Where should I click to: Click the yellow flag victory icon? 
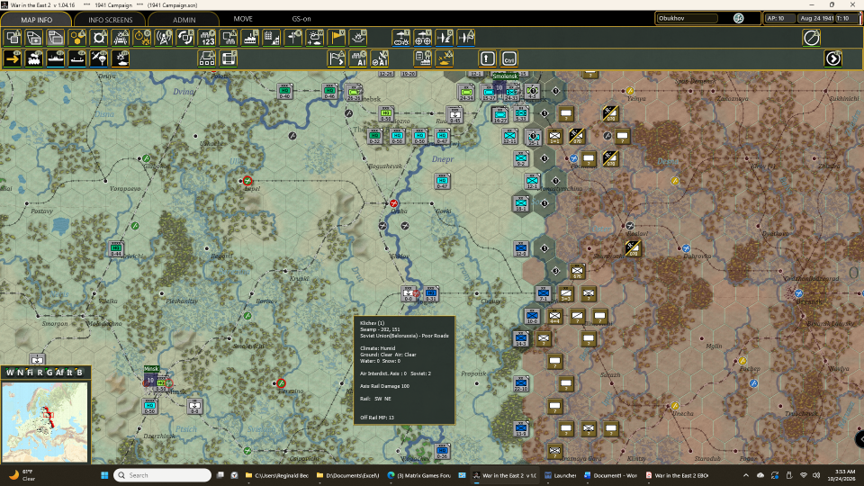(337, 37)
